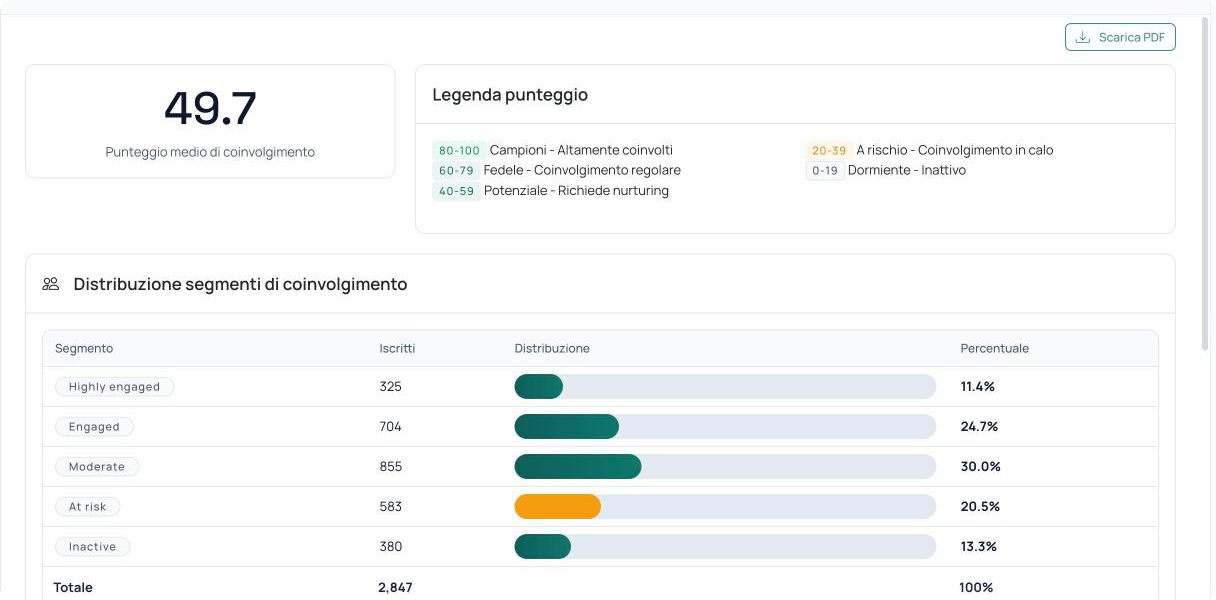1216x600 pixels.
Task: Click the orange At risk distribution bar
Action: click(558, 507)
